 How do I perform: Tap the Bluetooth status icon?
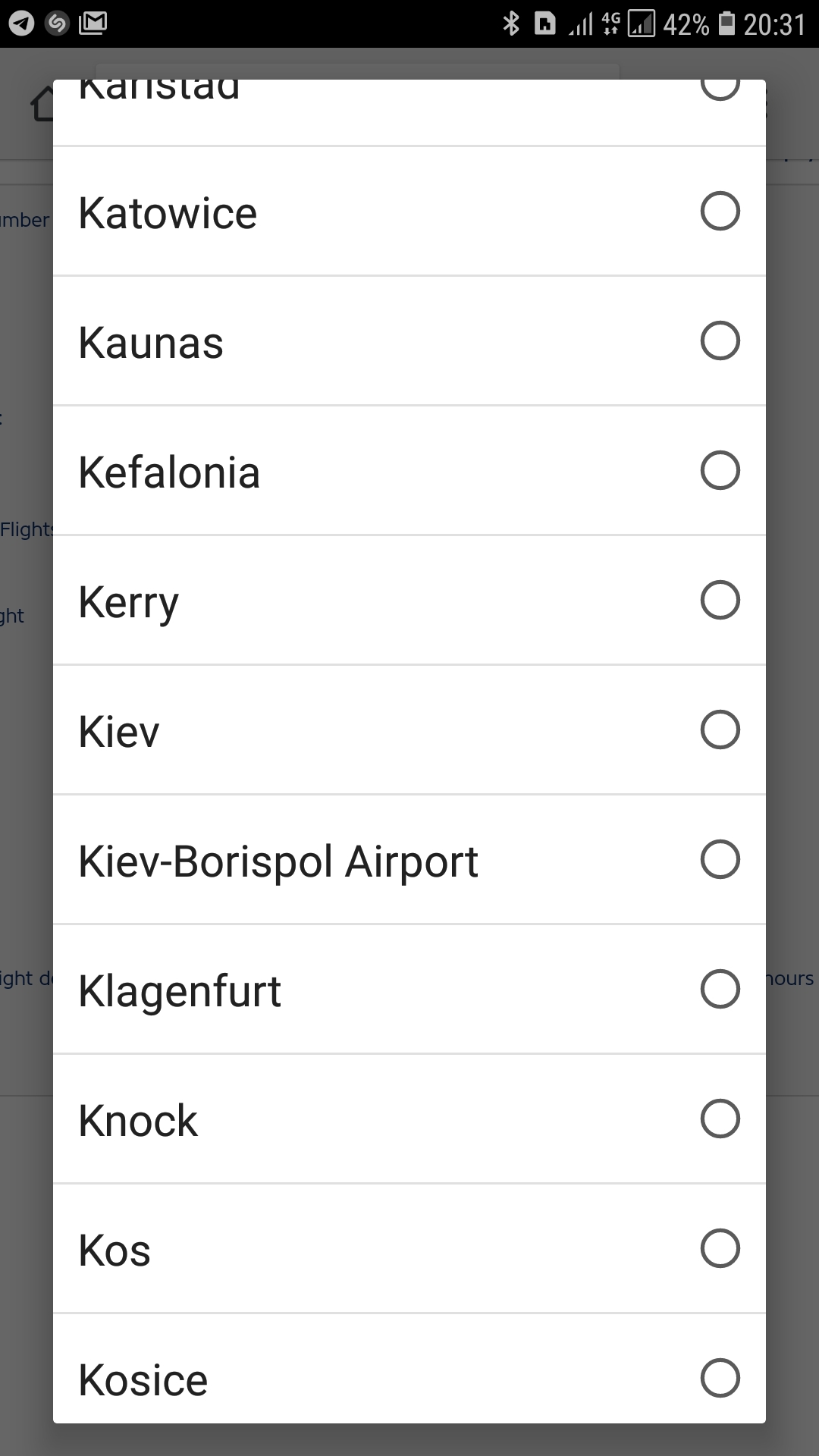tap(511, 24)
